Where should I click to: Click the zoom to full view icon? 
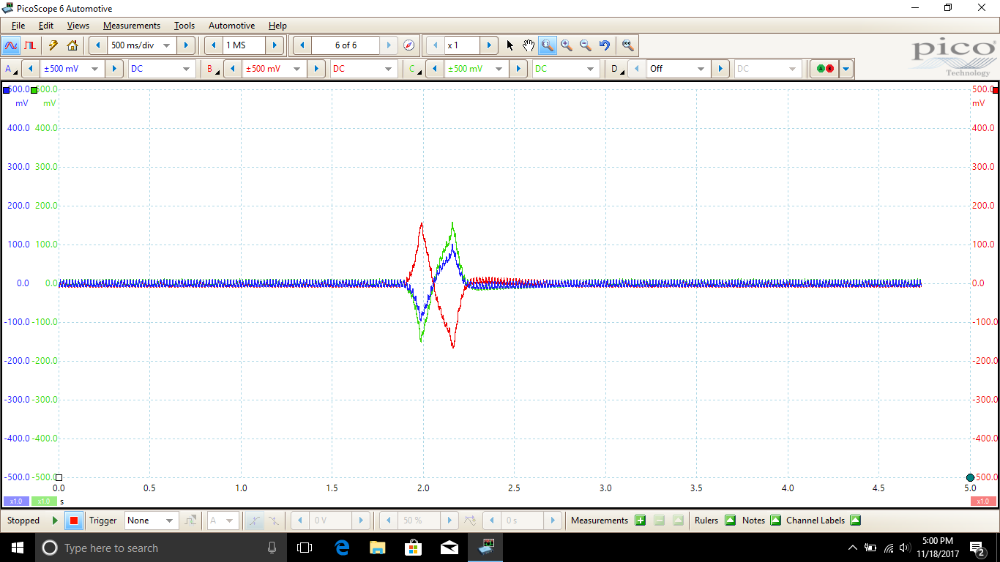point(627,45)
